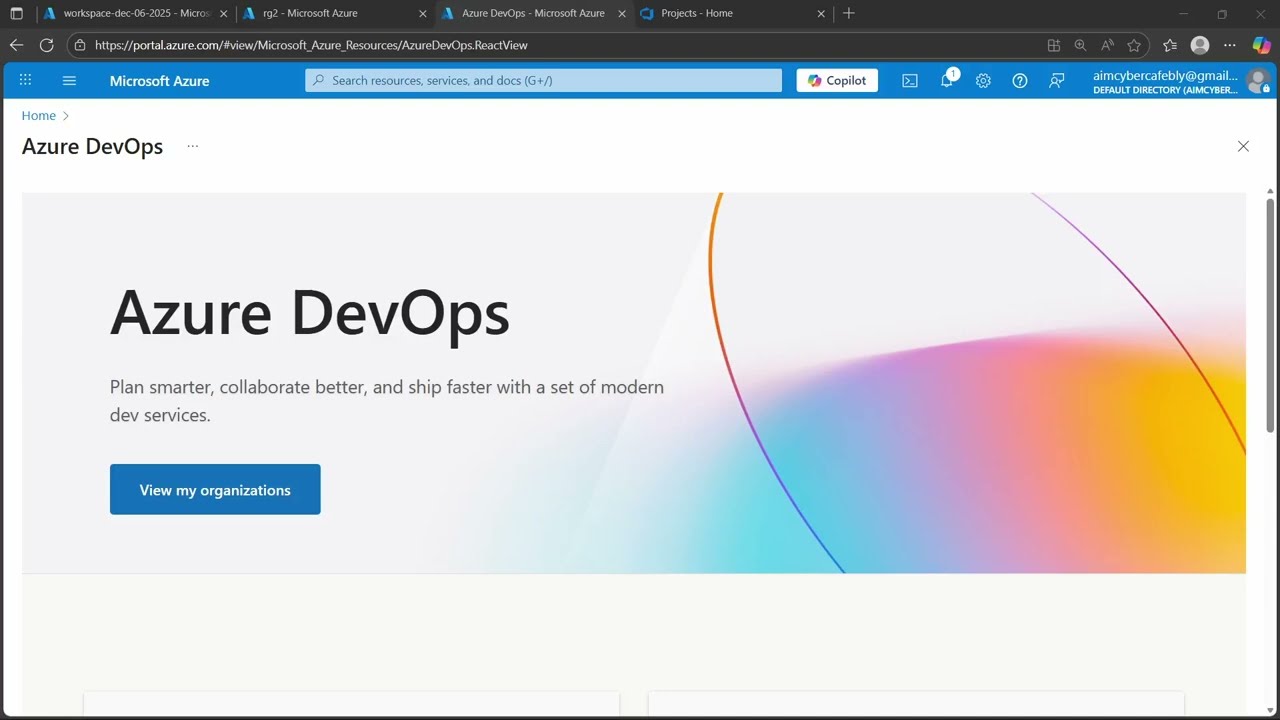
Task: Close the Azure DevOps blade
Action: click(1243, 146)
